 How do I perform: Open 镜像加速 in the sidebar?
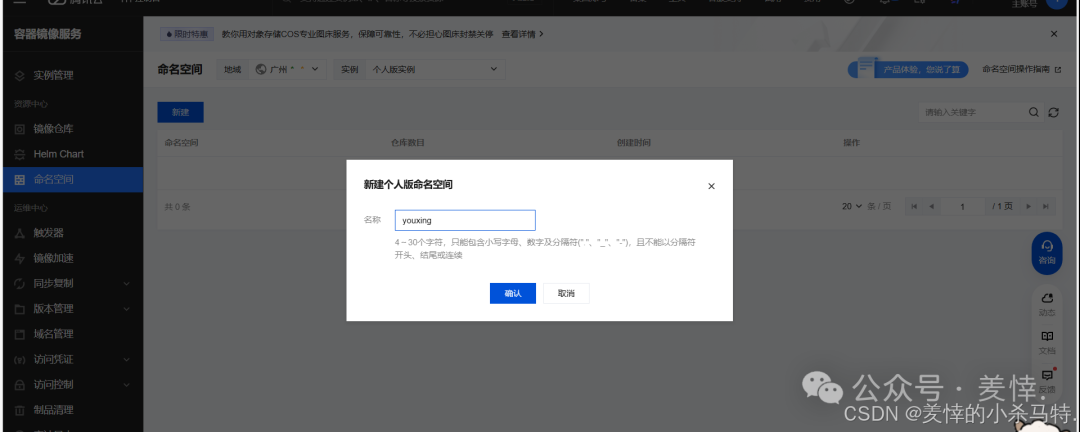click(71, 258)
